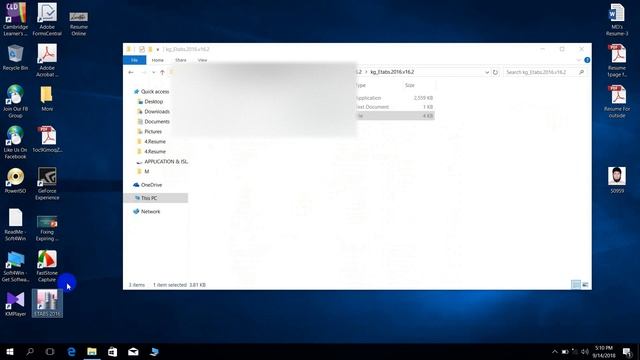This screenshot has width=640, height=360.
Task: Open Explorer help question mark
Action: (x=587, y=60)
